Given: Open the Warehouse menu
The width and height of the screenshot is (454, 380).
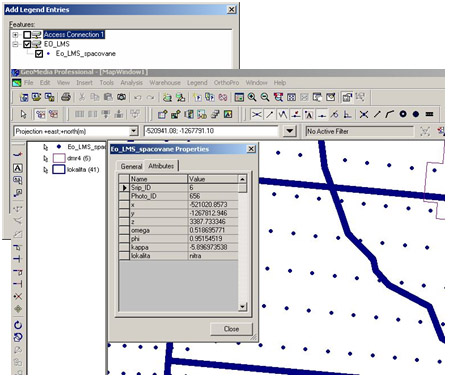Looking at the screenshot, I should 165,83.
